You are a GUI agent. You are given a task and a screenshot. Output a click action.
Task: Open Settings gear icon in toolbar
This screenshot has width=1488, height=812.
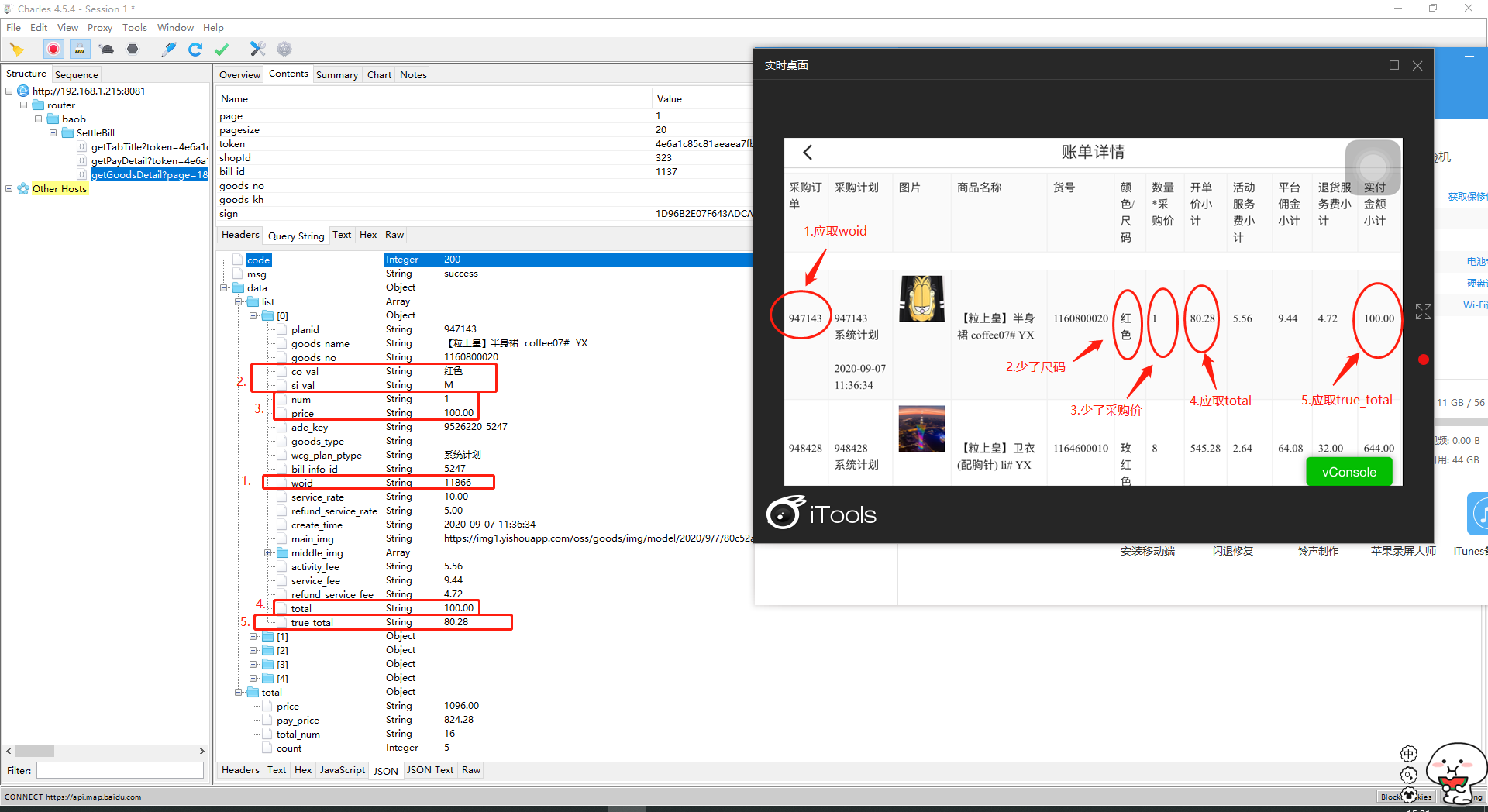tap(284, 50)
